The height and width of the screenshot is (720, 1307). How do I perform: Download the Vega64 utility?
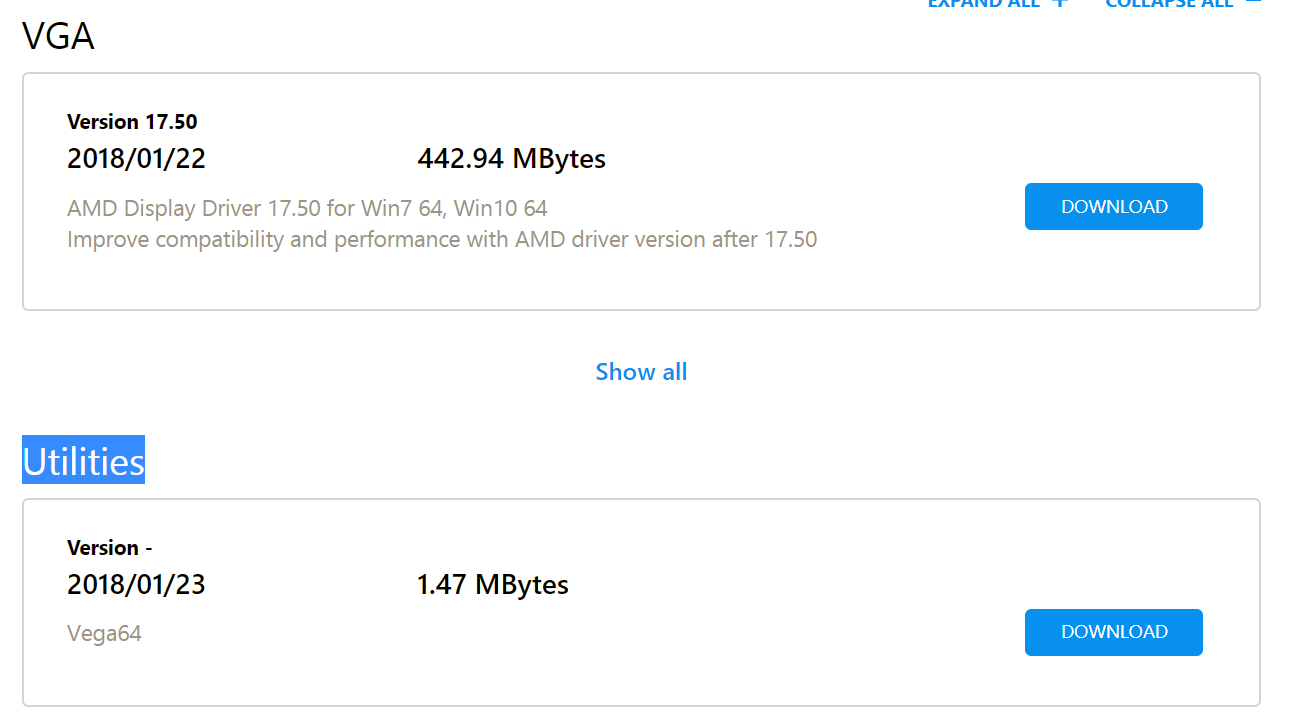tap(1113, 632)
